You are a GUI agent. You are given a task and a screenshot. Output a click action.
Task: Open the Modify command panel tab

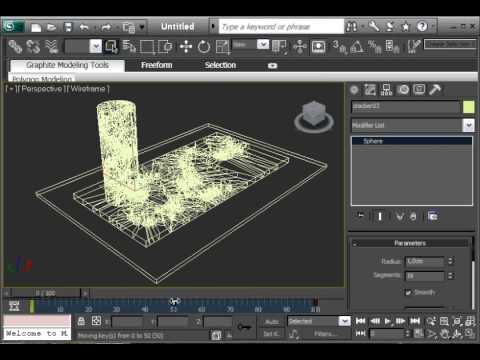370,90
